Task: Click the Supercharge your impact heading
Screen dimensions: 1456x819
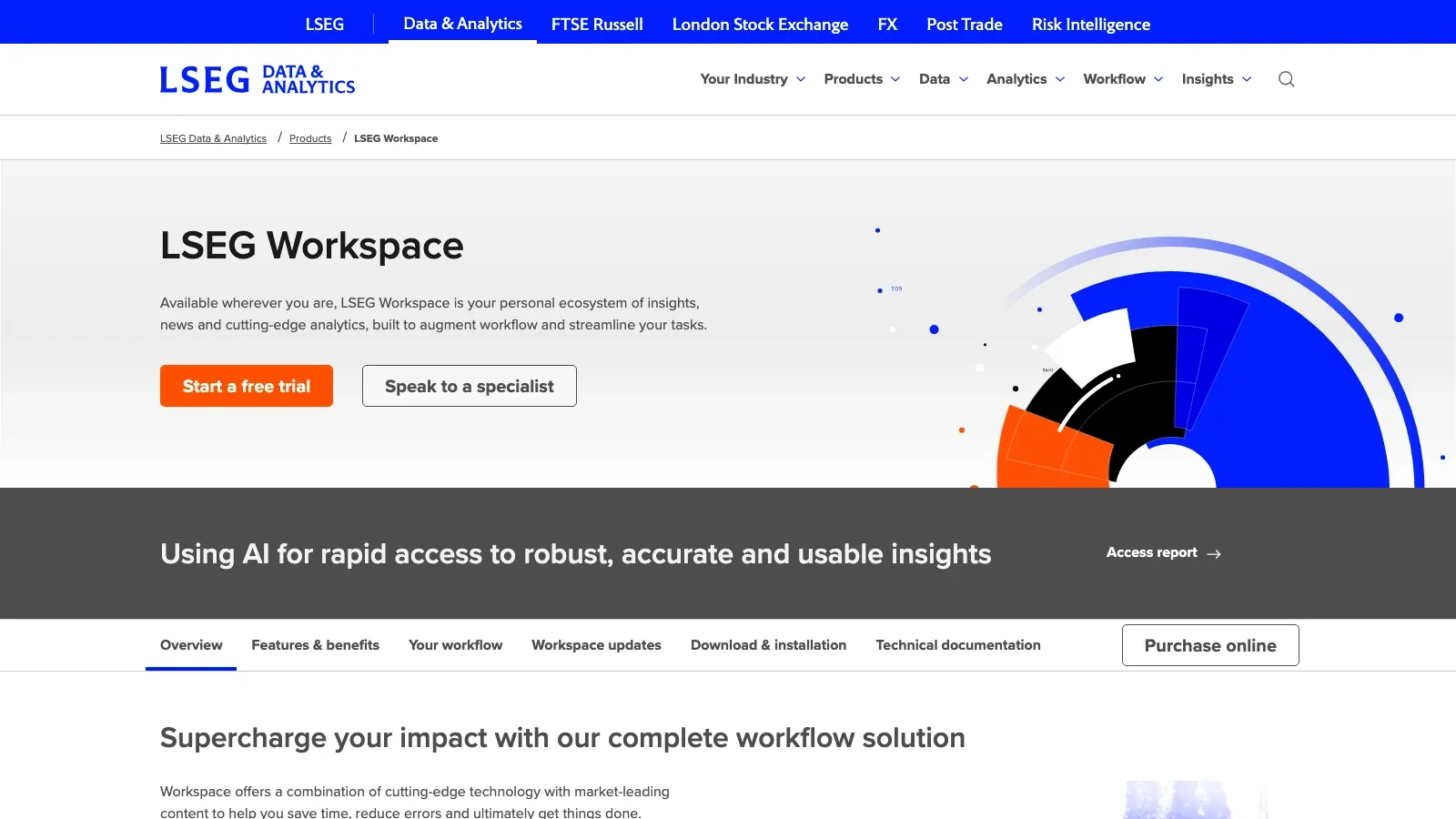Action: (x=562, y=738)
